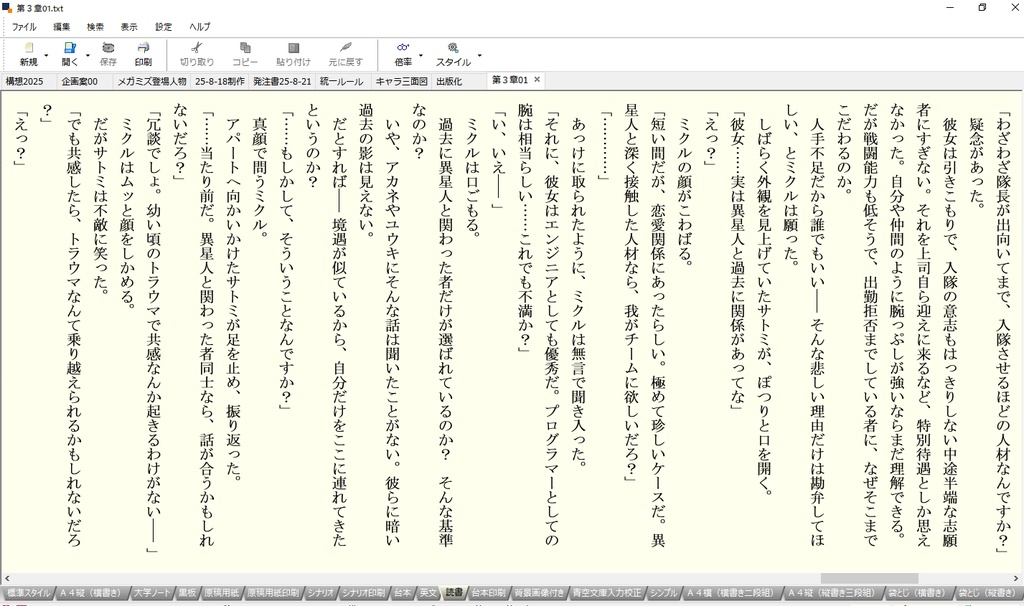1024x606 pixels.
Task: Select the 黒板 style tab
Action: click(187, 593)
